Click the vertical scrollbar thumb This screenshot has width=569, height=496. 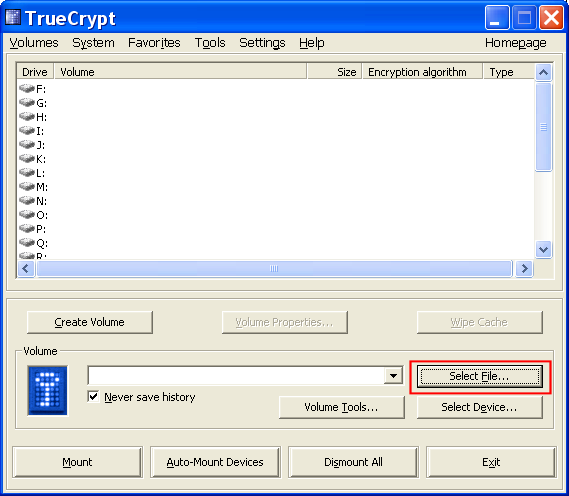(x=543, y=127)
